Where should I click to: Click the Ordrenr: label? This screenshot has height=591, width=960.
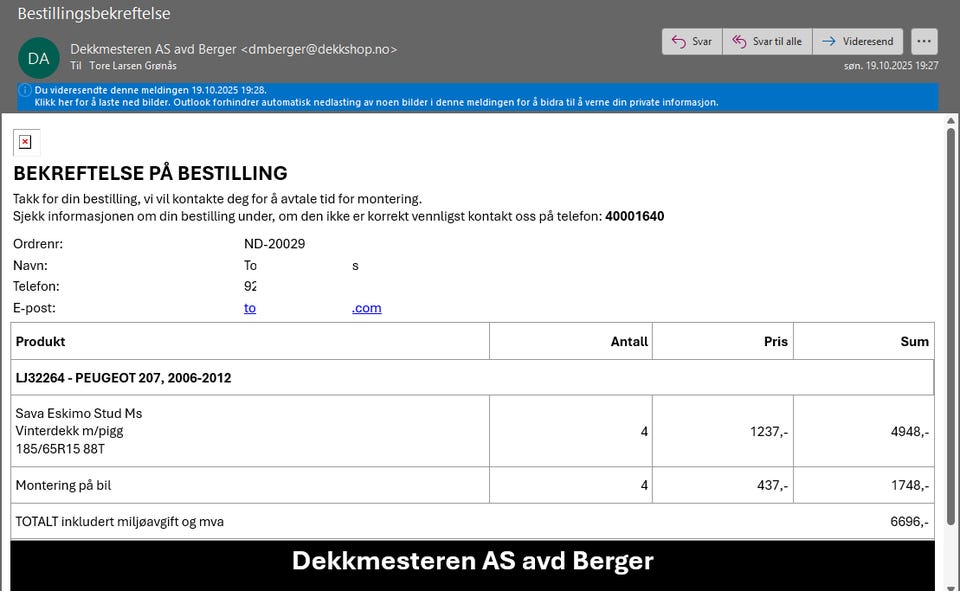click(x=38, y=244)
